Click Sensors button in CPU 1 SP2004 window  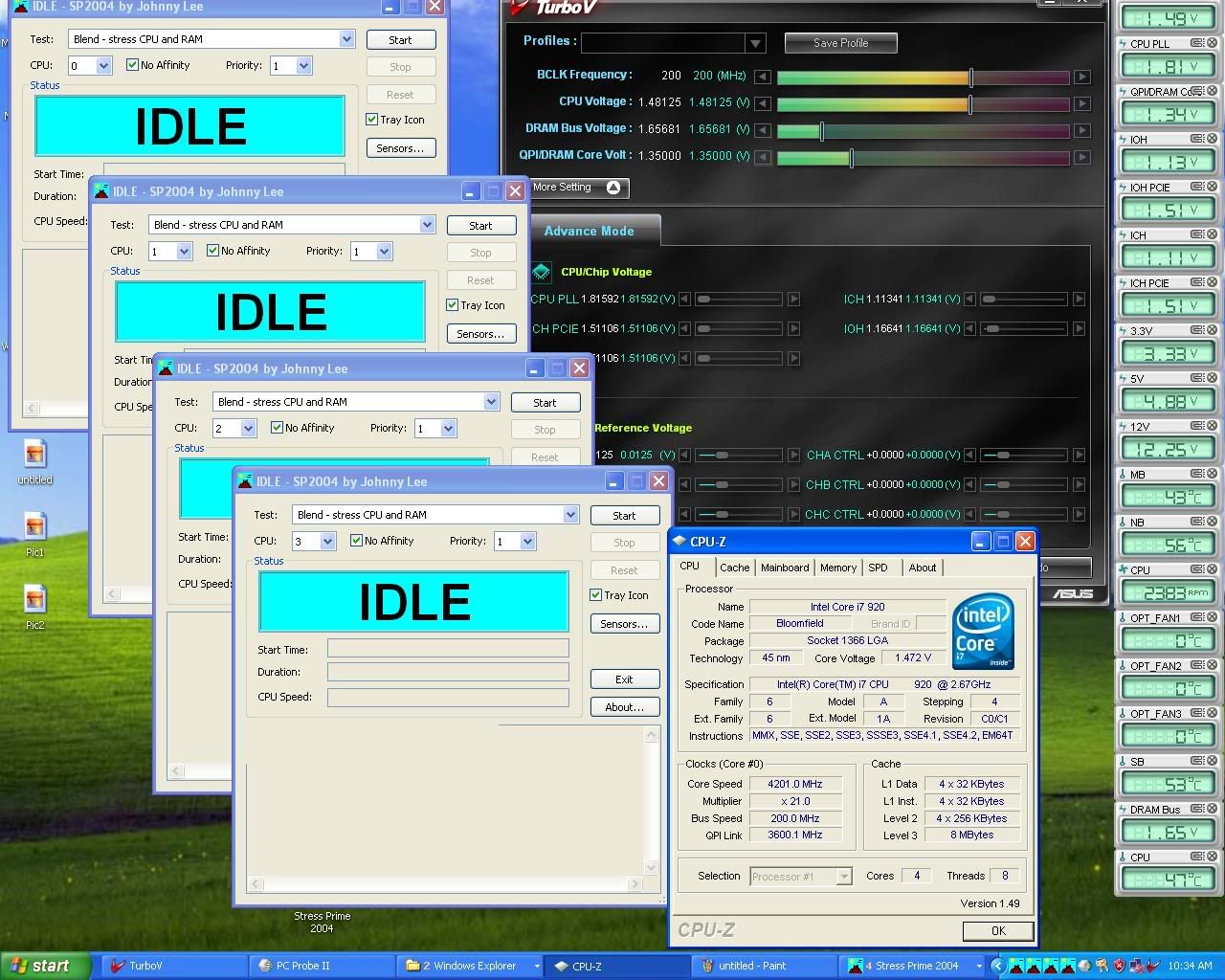point(480,334)
